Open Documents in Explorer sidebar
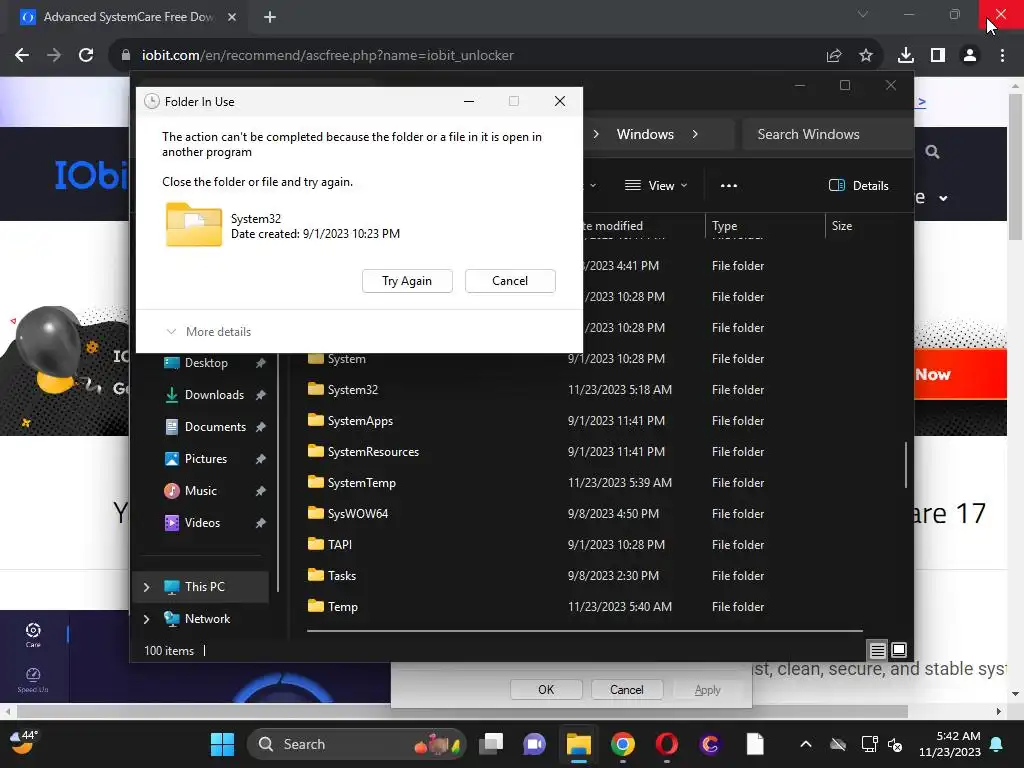The image size is (1024, 768). (x=206, y=427)
